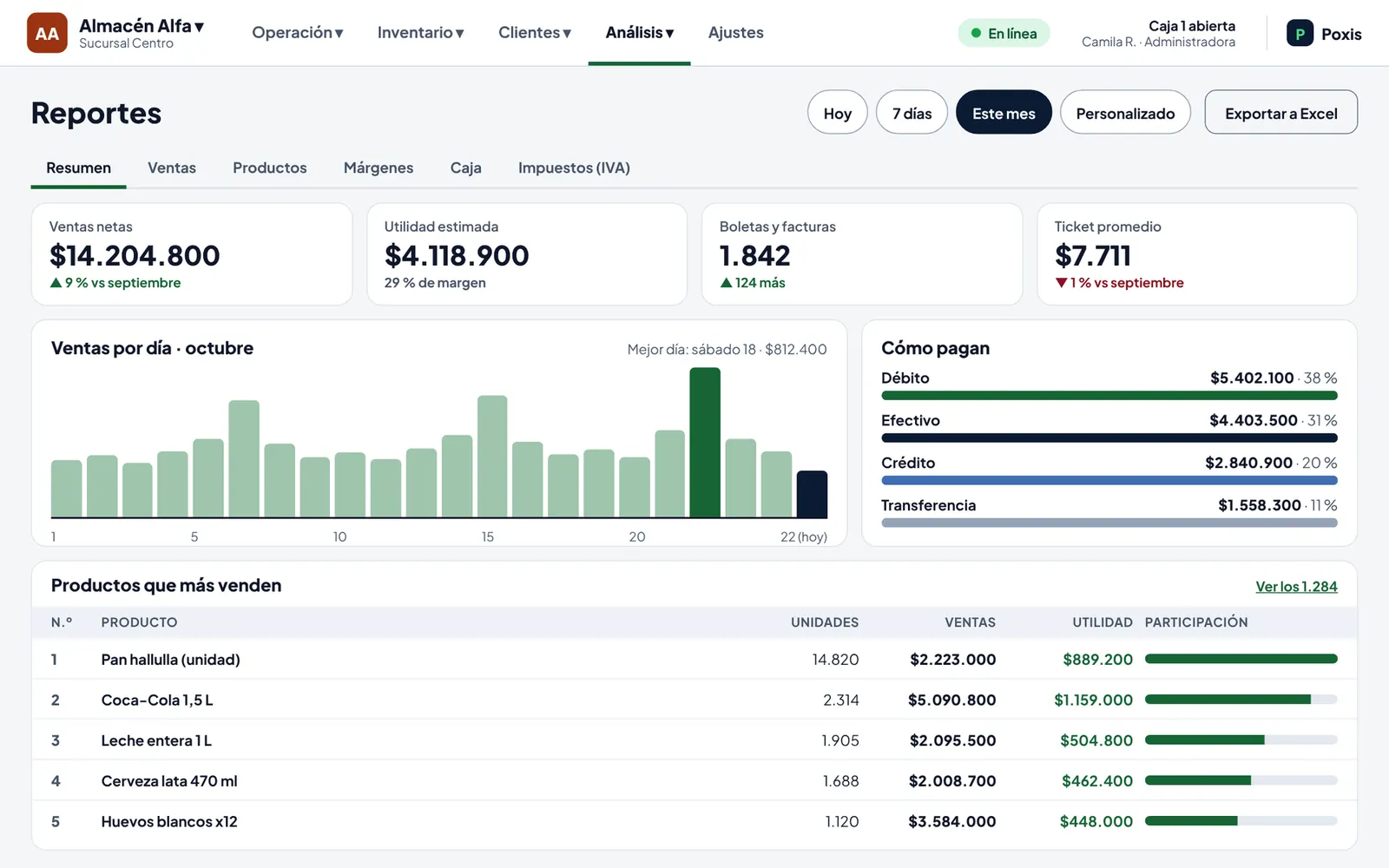Viewport: 1389px width, 868px height.
Task: Expand the Clientes menu
Action: coord(535,33)
